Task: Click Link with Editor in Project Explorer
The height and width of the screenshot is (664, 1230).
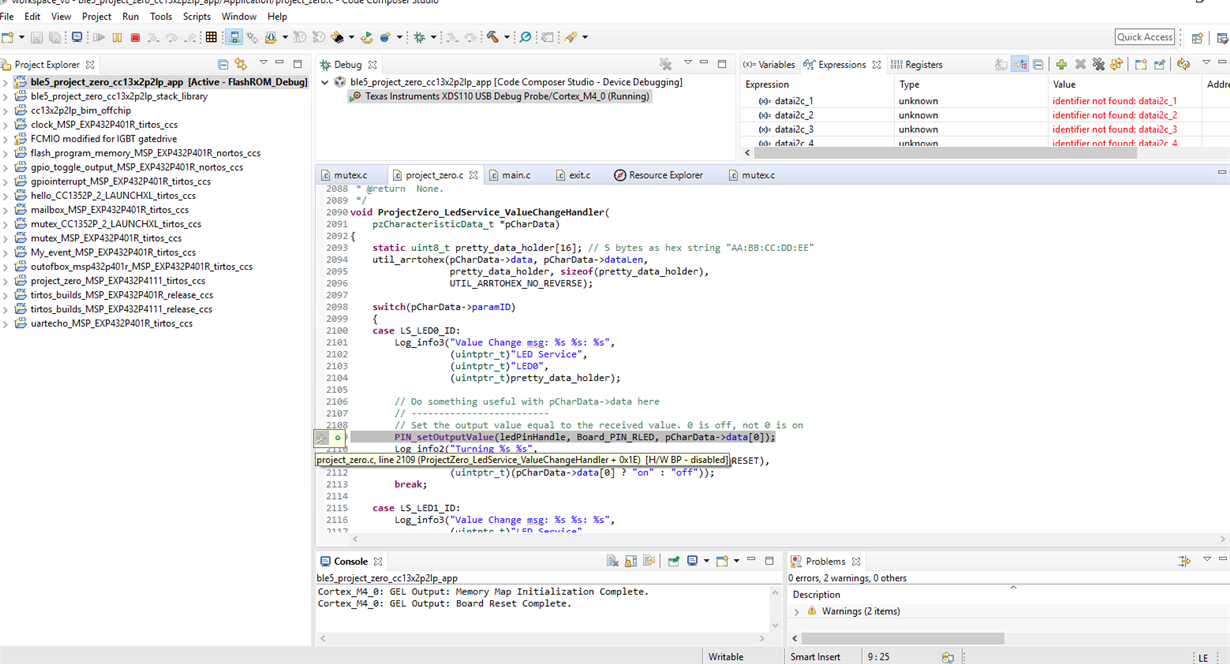Action: pos(241,64)
